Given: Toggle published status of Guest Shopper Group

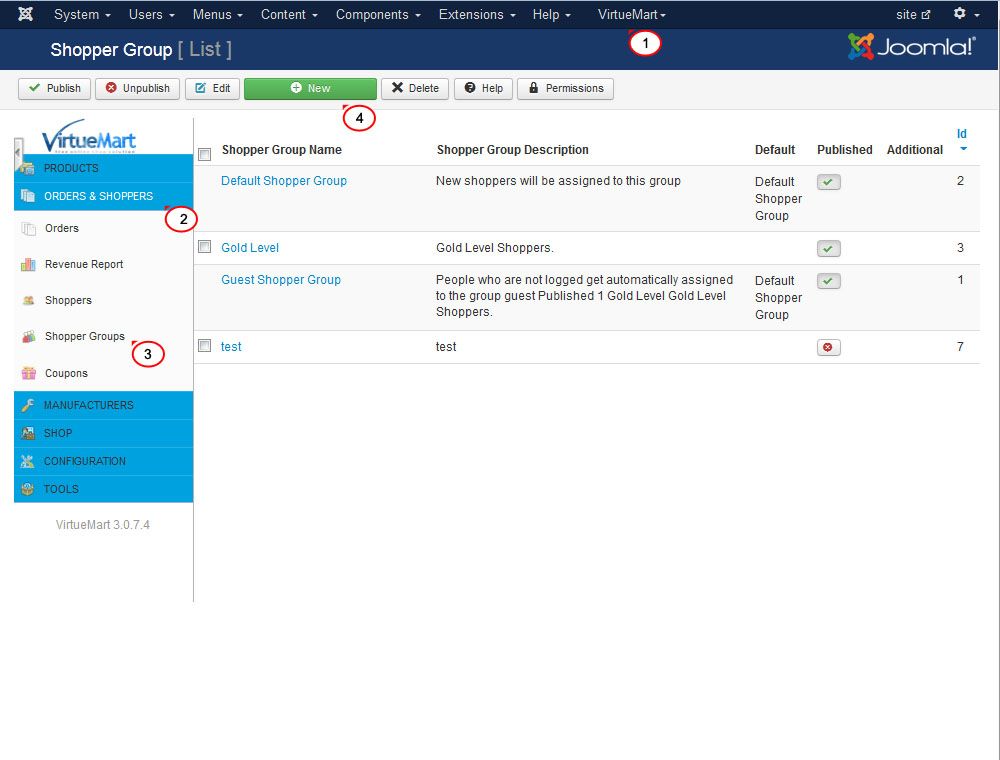Looking at the screenshot, I should (x=828, y=281).
